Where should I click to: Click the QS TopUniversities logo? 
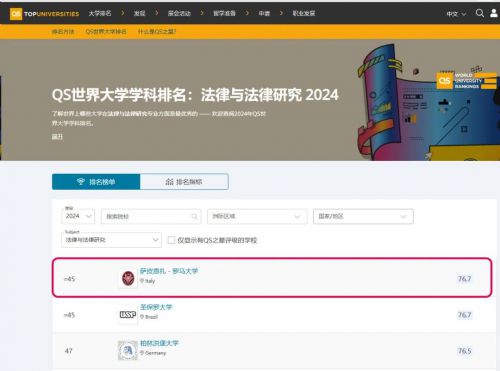coord(44,14)
